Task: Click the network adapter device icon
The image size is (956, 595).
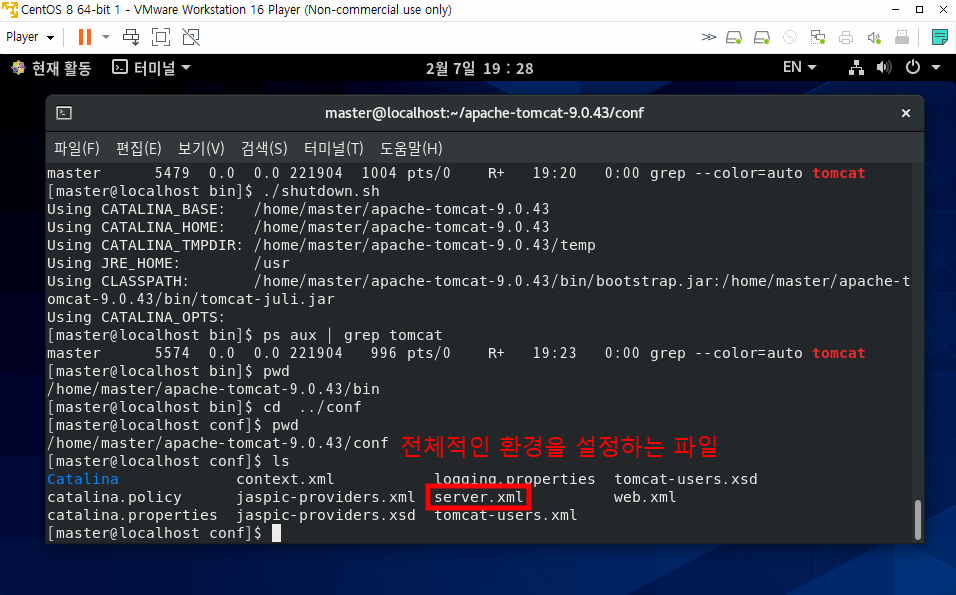Action: (818, 37)
